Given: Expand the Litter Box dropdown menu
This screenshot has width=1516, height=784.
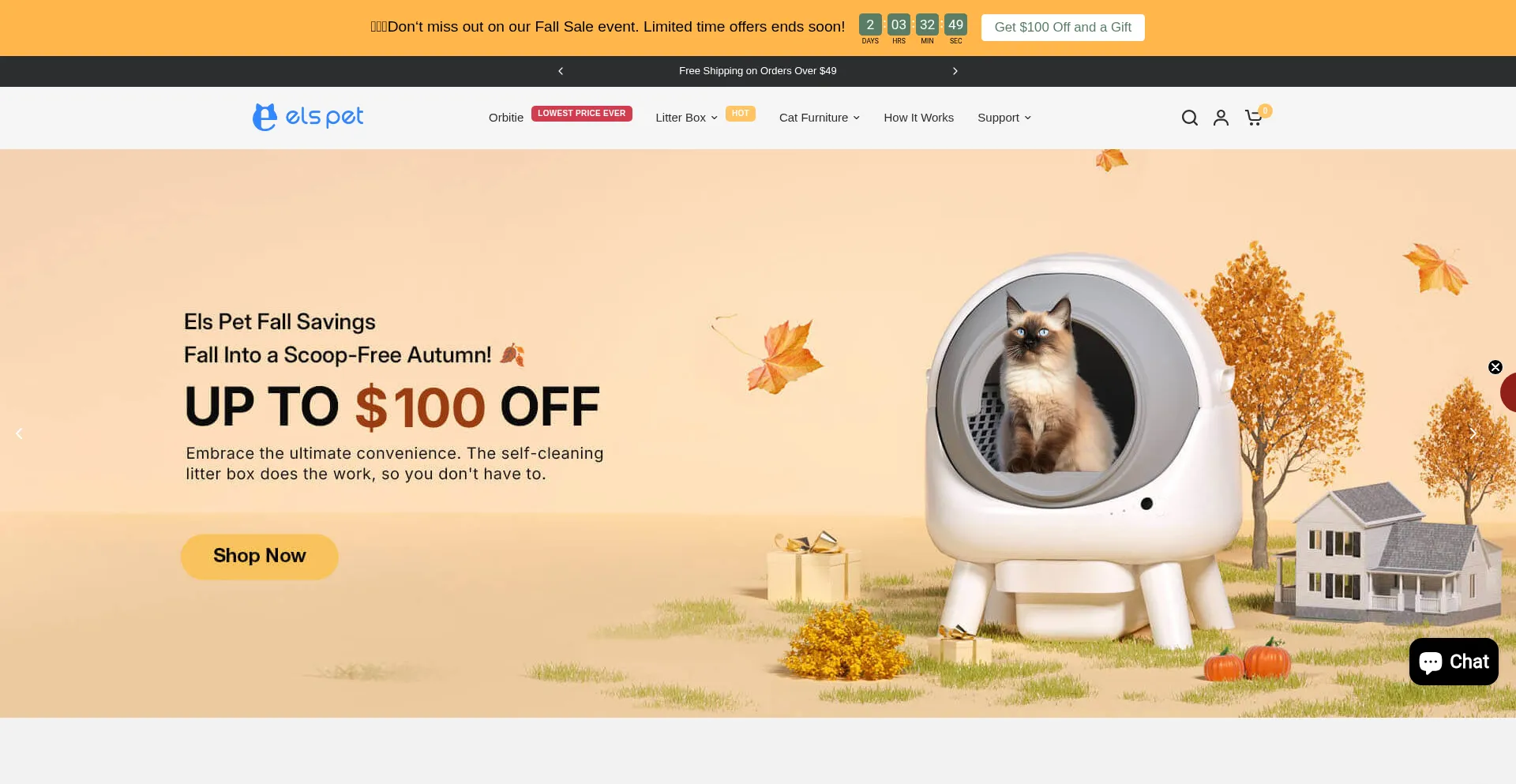Looking at the screenshot, I should tap(686, 118).
